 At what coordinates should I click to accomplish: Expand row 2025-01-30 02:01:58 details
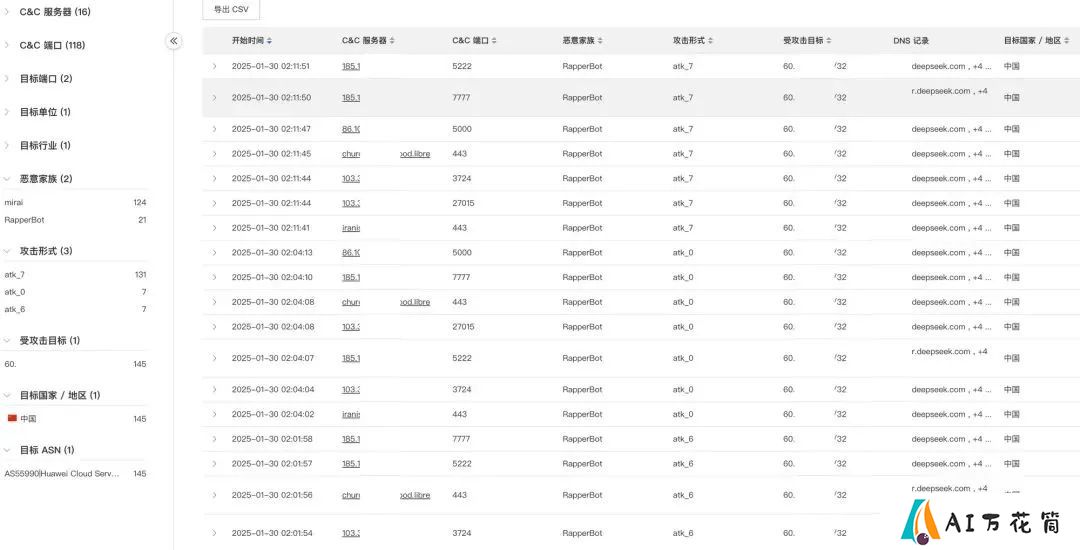tap(214, 439)
